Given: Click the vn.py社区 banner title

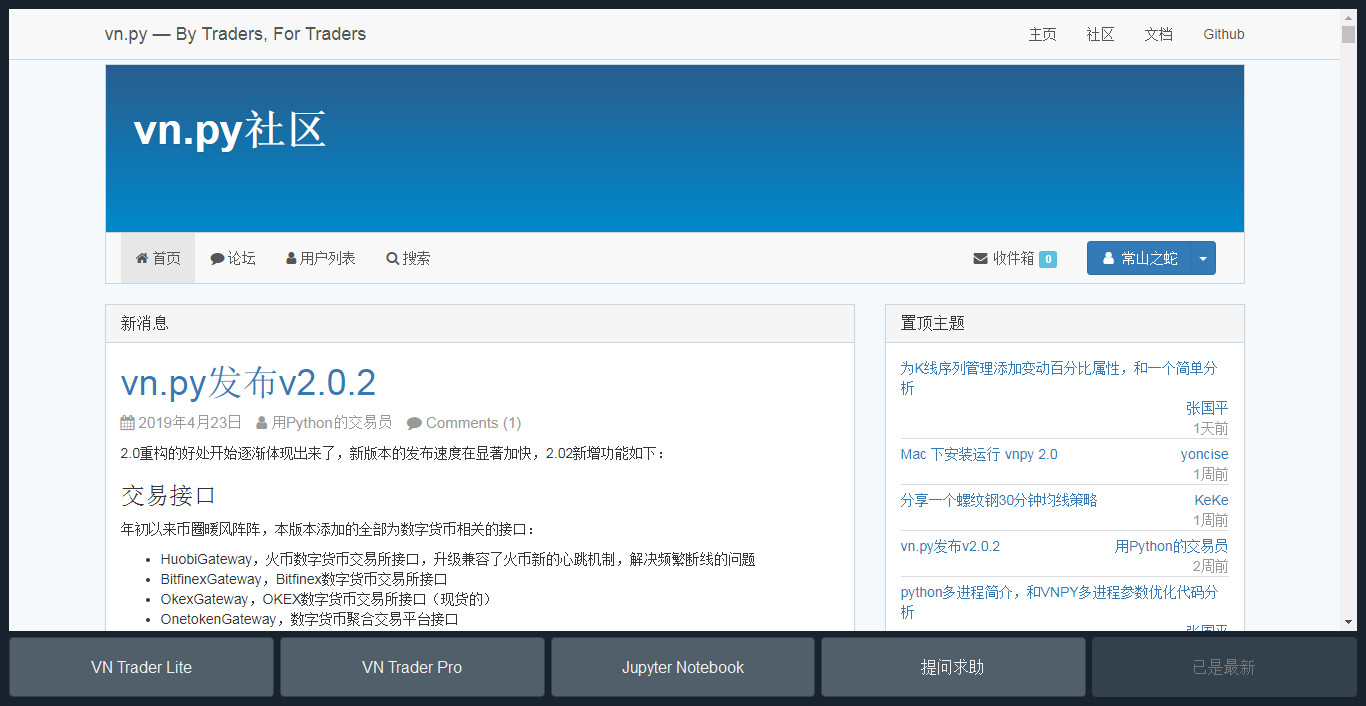Looking at the screenshot, I should [230, 131].
